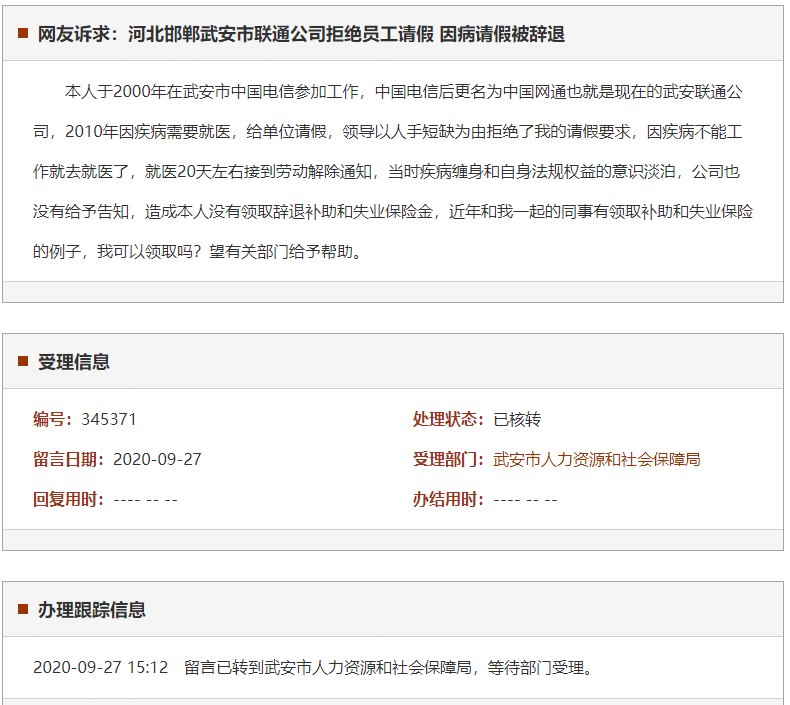790x705 pixels.
Task: Click the red square bullet beside 受理信息
Action: (x=23, y=361)
